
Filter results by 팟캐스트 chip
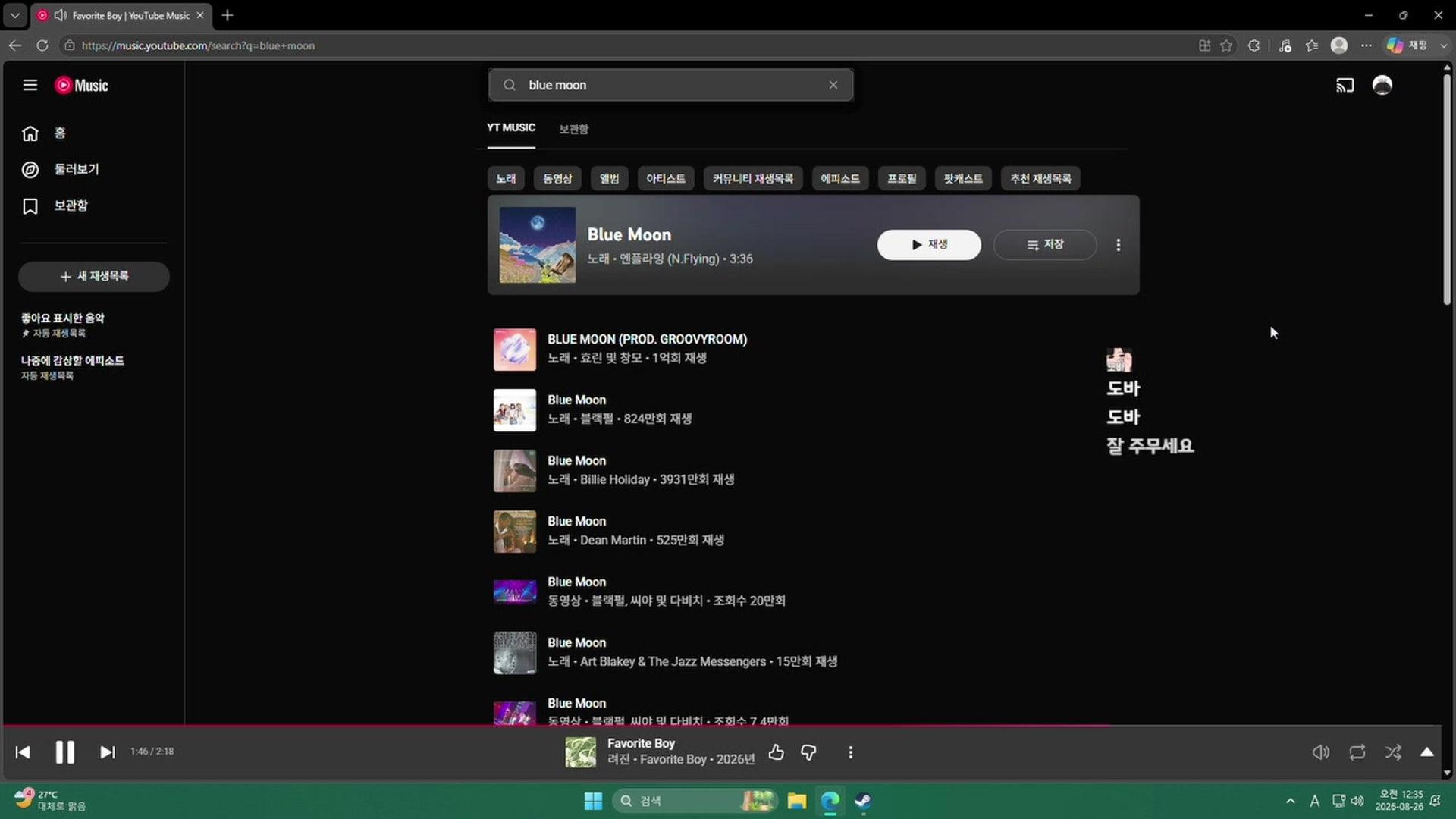click(x=963, y=179)
